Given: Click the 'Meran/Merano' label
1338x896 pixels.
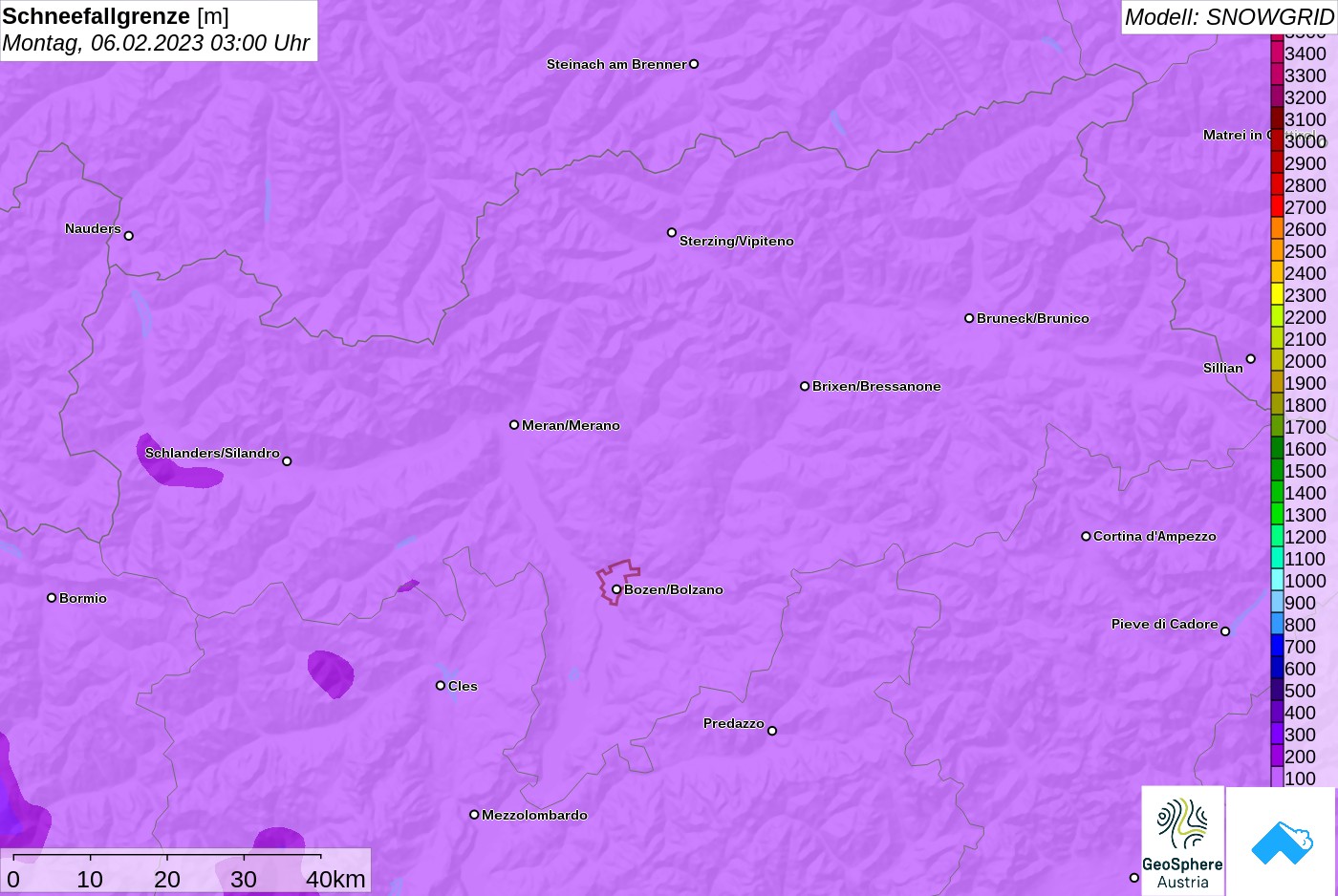Looking at the screenshot, I should pos(571,425).
